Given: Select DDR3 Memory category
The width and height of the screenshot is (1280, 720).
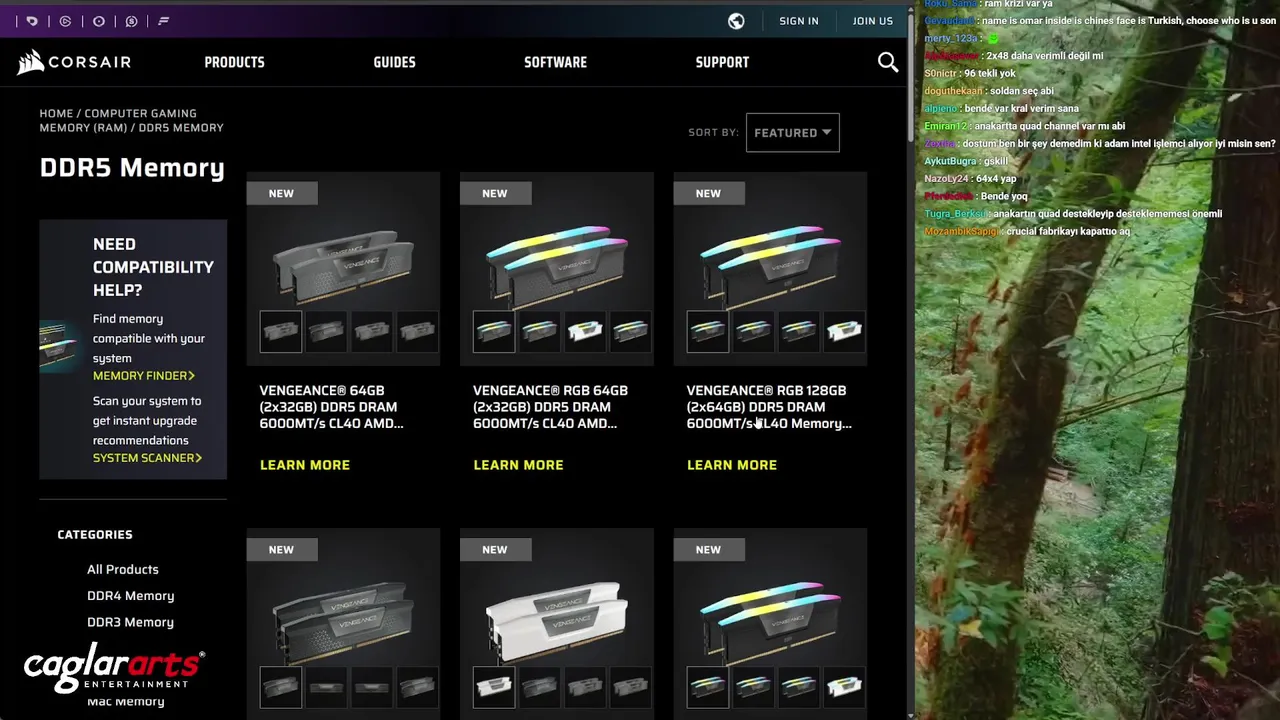Looking at the screenshot, I should point(130,622).
